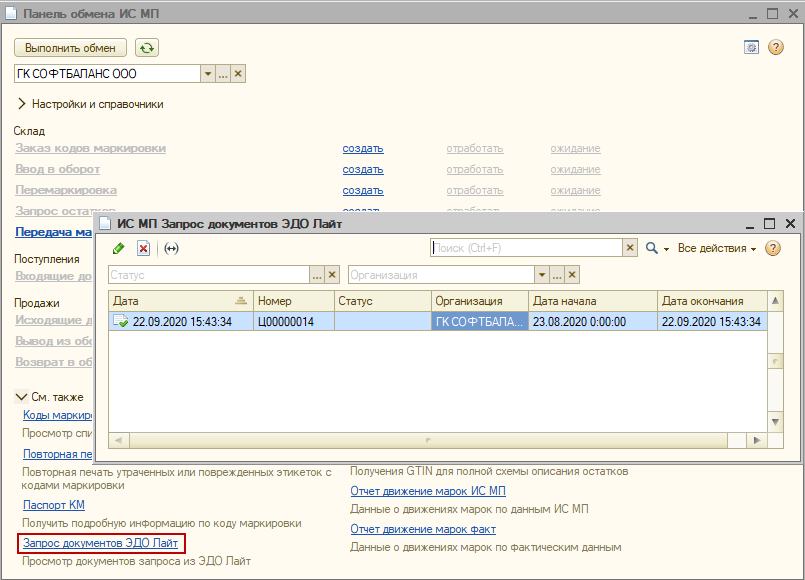Click the Статус filter input field
The width and height of the screenshot is (805, 580).
point(209,275)
